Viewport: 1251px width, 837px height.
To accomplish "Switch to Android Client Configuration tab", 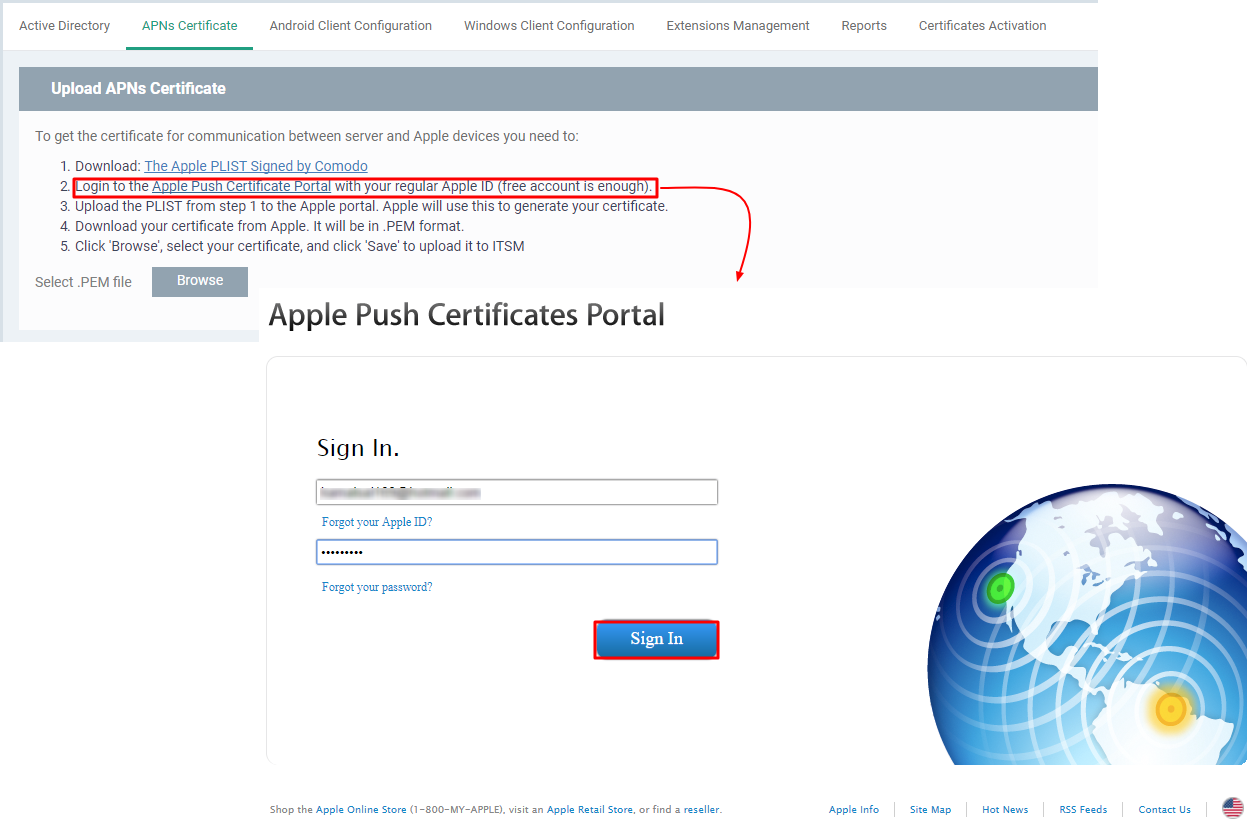I will coord(351,26).
